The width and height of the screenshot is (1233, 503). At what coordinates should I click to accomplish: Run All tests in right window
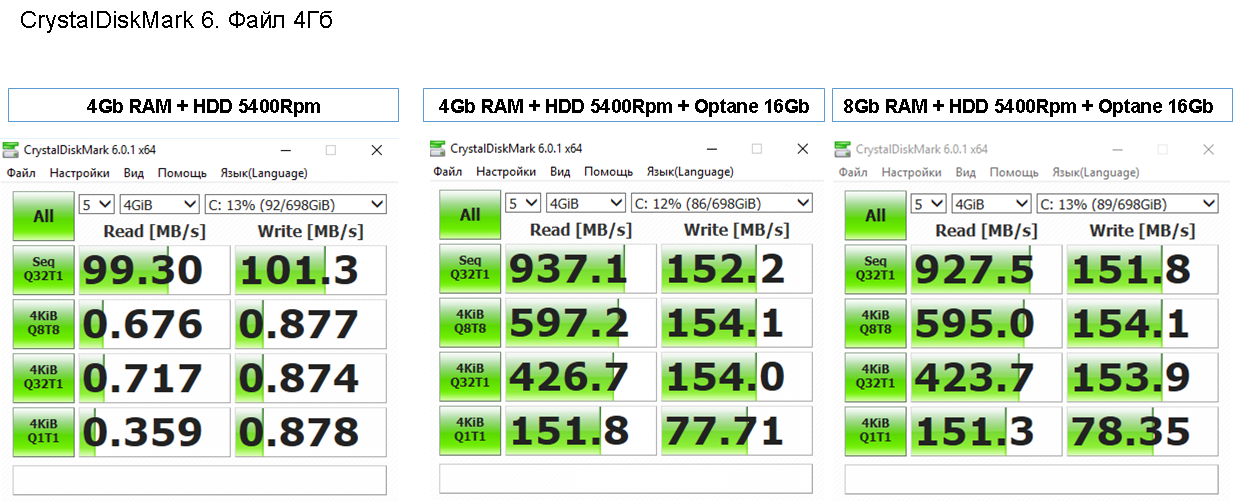coord(875,215)
